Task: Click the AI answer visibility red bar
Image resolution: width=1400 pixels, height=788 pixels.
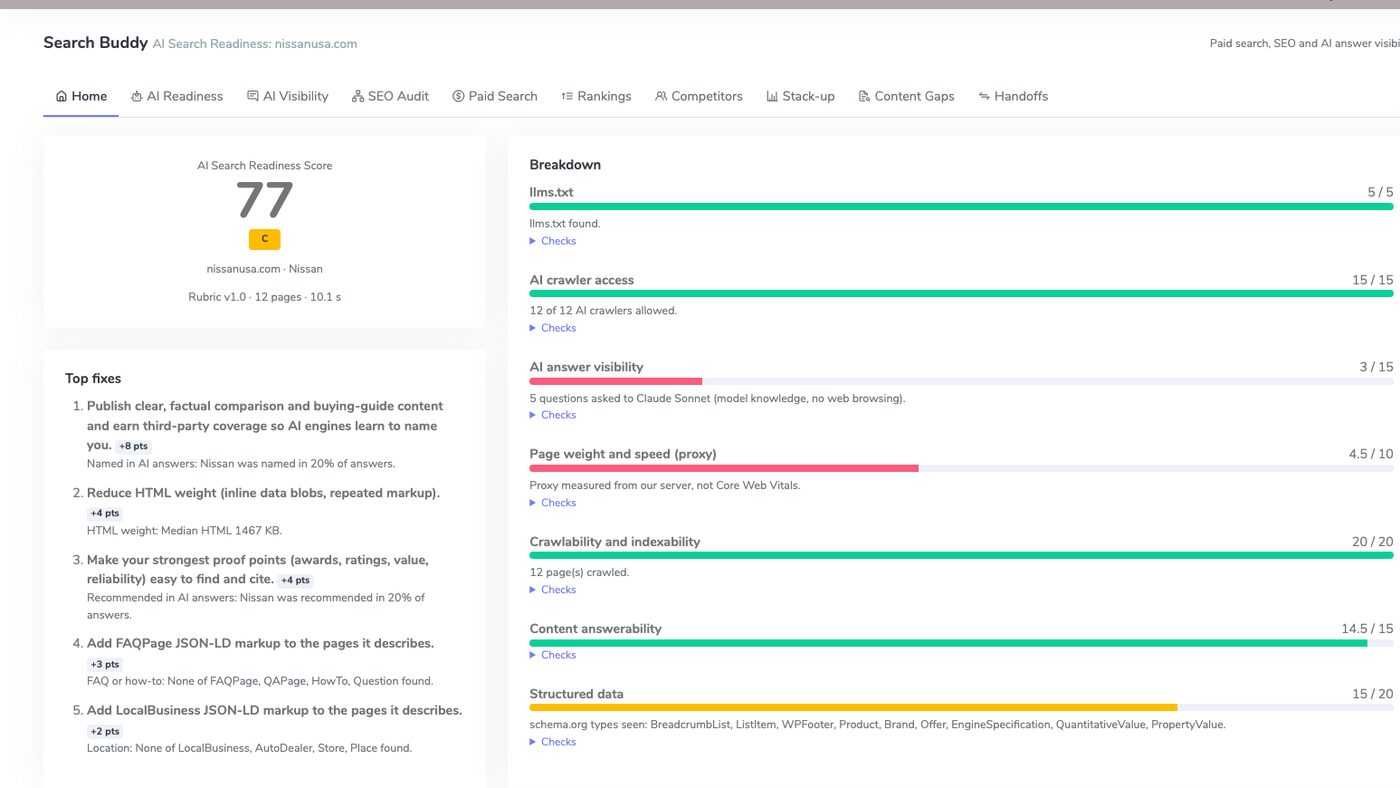Action: (x=616, y=381)
